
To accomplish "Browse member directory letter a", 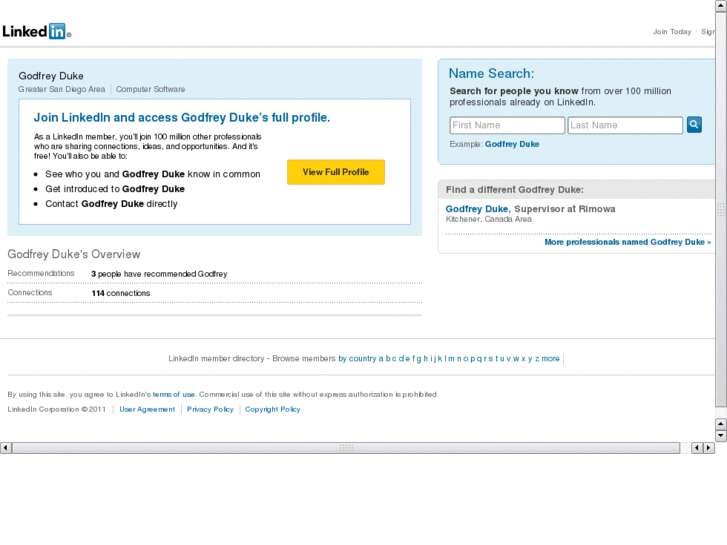I will 381,359.
